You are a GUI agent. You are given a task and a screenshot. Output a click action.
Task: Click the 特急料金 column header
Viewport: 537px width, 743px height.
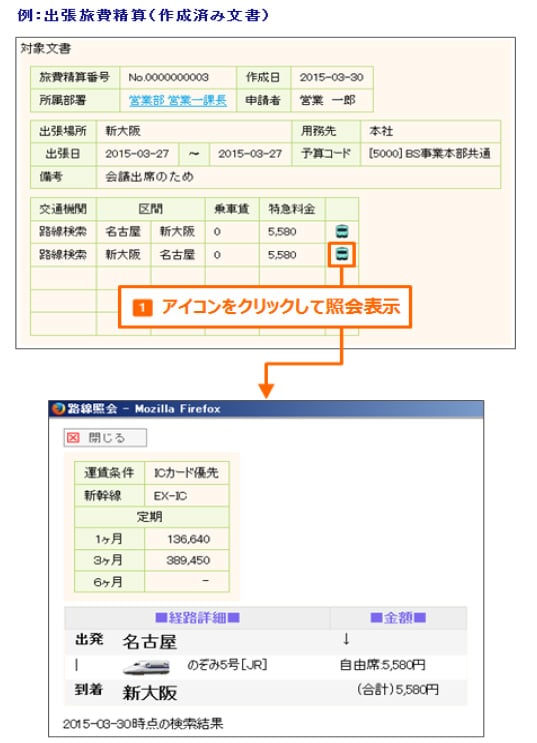coord(292,209)
